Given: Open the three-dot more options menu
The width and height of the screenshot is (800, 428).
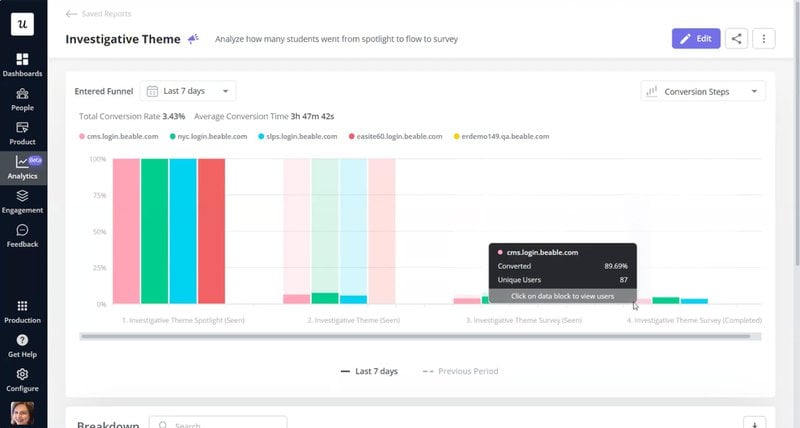Looking at the screenshot, I should 764,39.
